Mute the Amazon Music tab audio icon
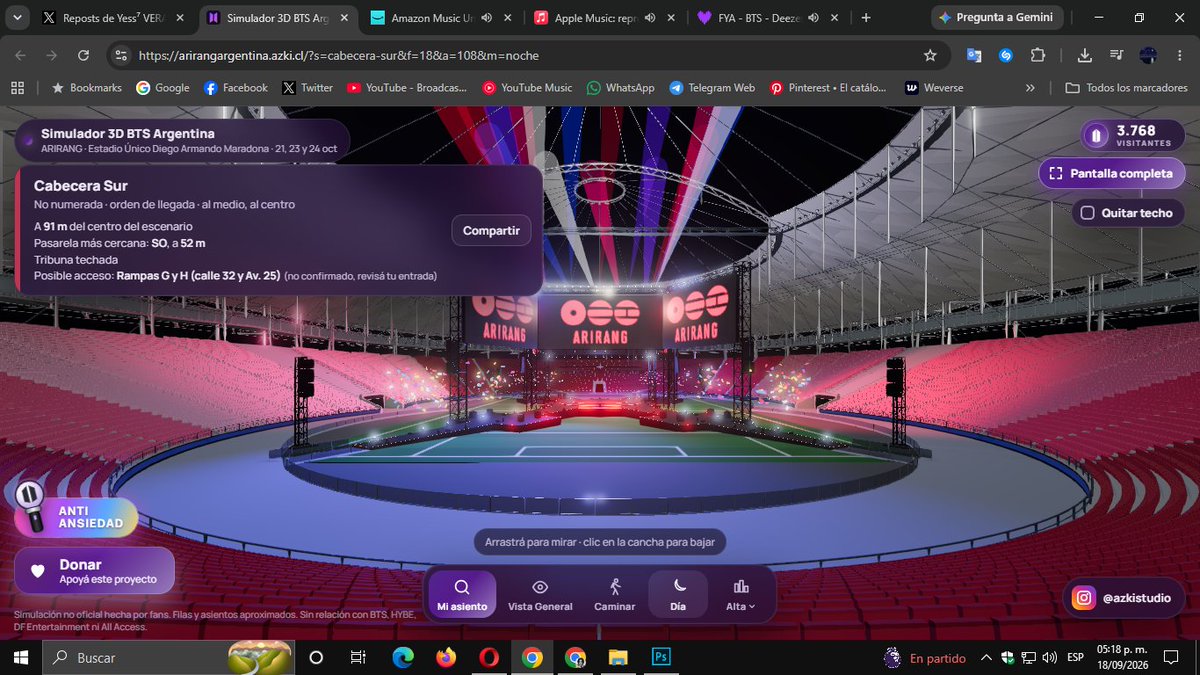The image size is (1200, 675). [485, 18]
